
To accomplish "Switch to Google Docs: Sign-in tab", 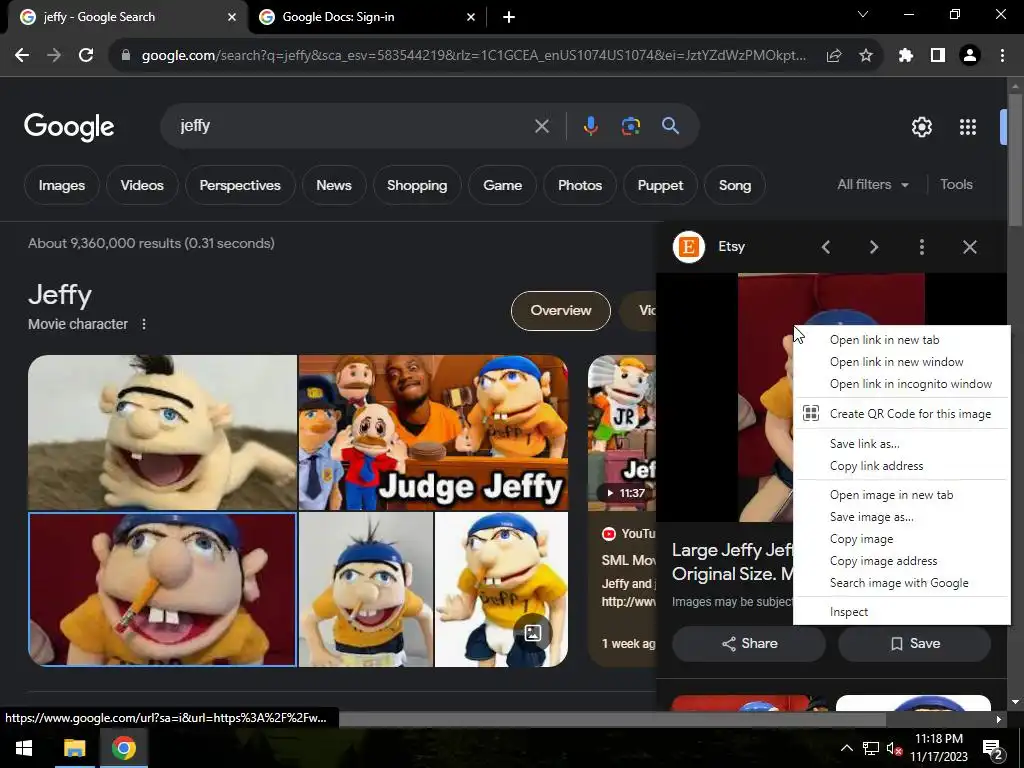I will click(x=366, y=17).
